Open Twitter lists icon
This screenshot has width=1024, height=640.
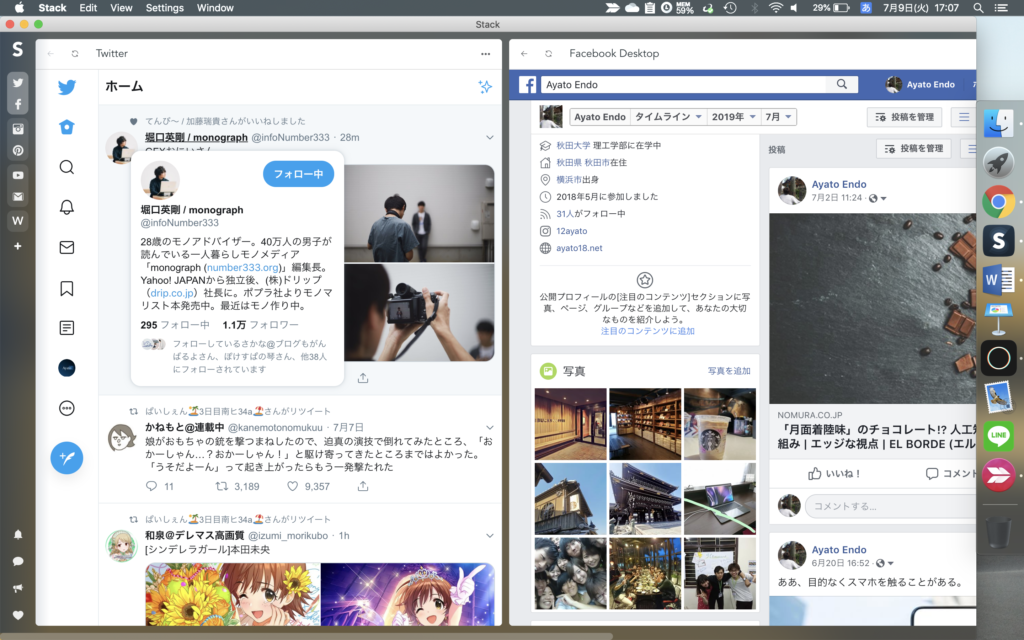point(67,328)
